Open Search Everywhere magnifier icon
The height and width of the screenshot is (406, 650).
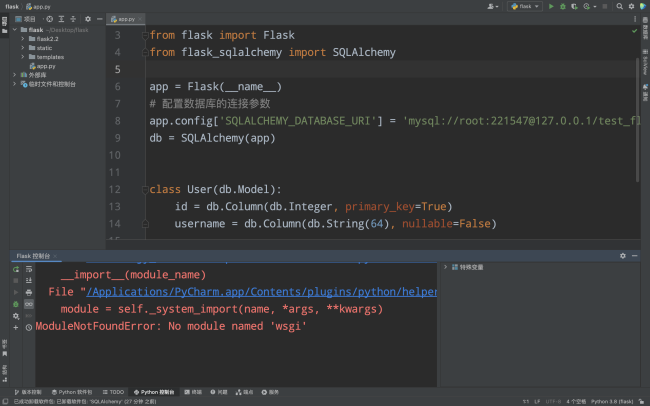619,6
